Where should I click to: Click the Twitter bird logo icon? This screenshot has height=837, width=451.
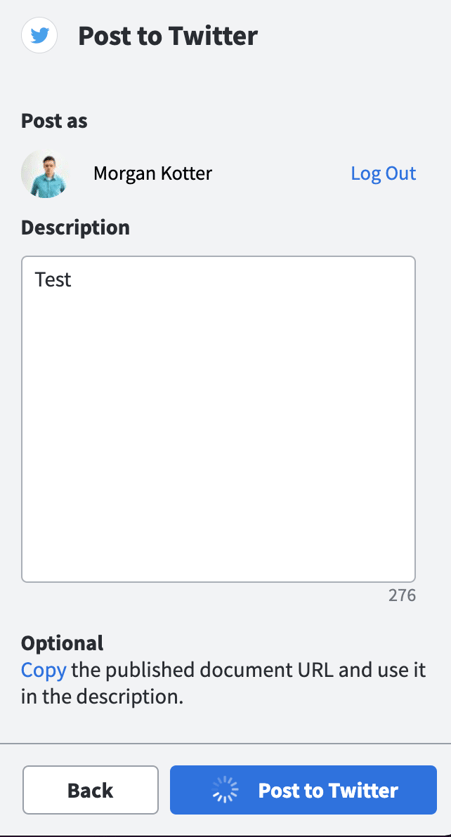pos(39,36)
